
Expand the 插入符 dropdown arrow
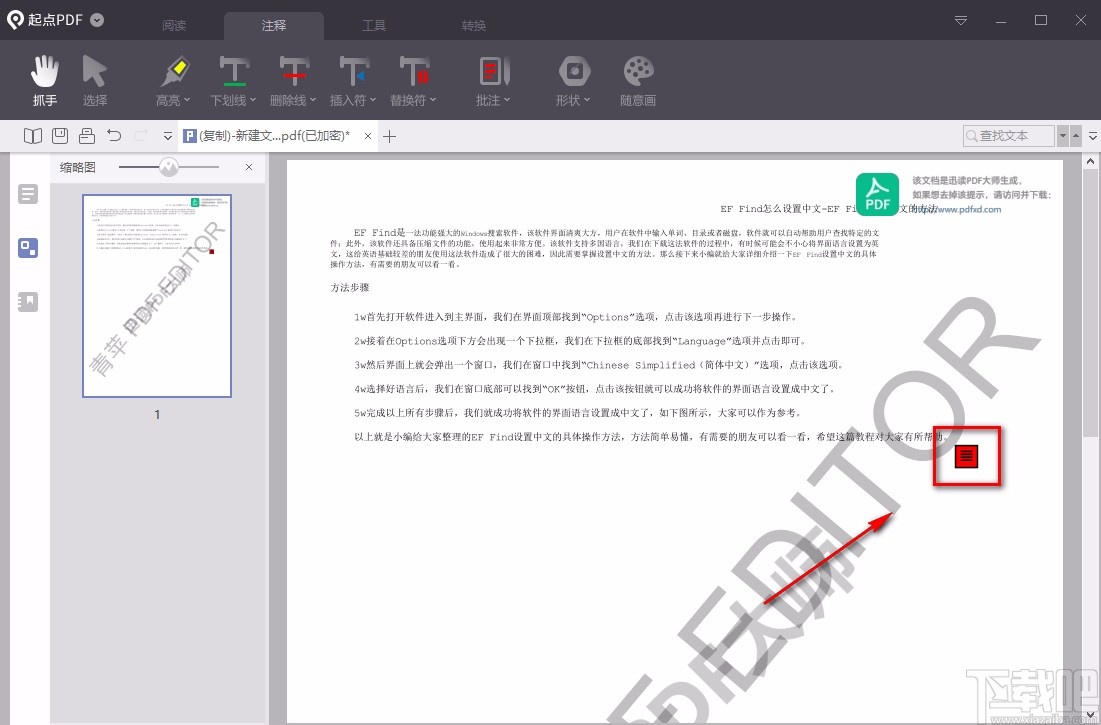(373, 100)
